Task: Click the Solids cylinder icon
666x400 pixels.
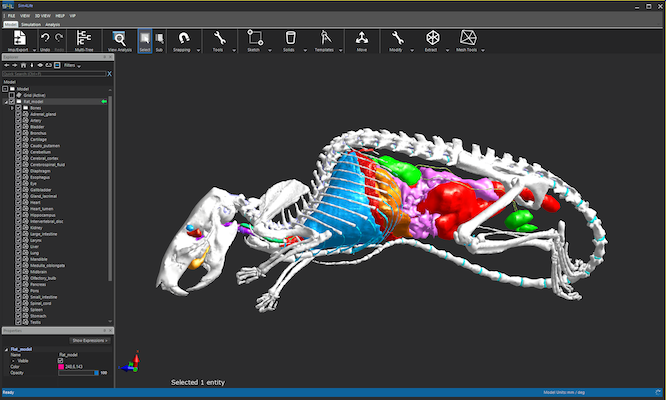Action: (289, 38)
